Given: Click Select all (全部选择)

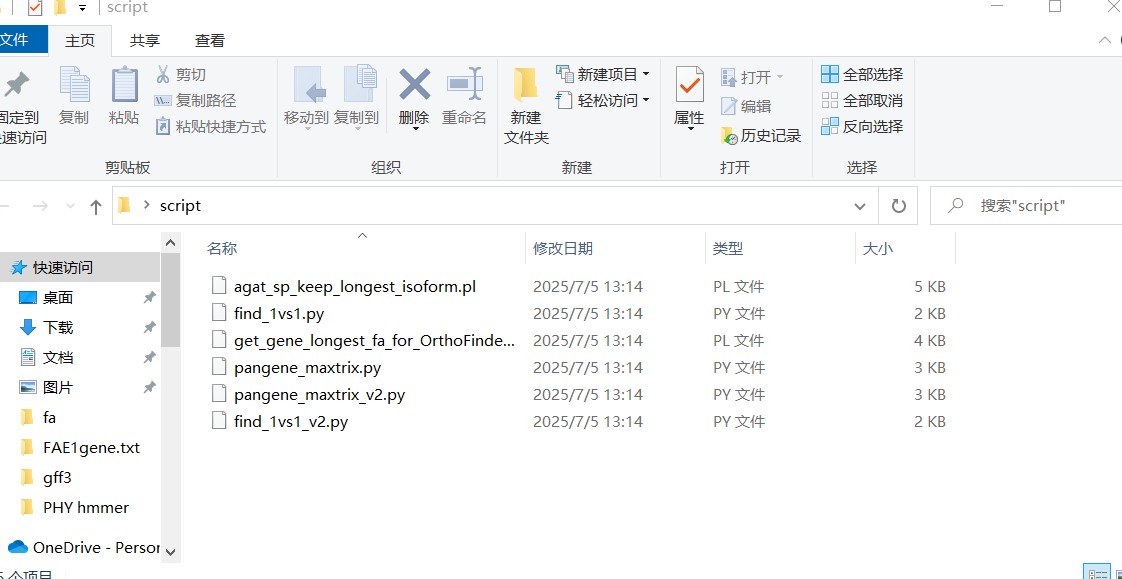Looking at the screenshot, I should pos(862,74).
